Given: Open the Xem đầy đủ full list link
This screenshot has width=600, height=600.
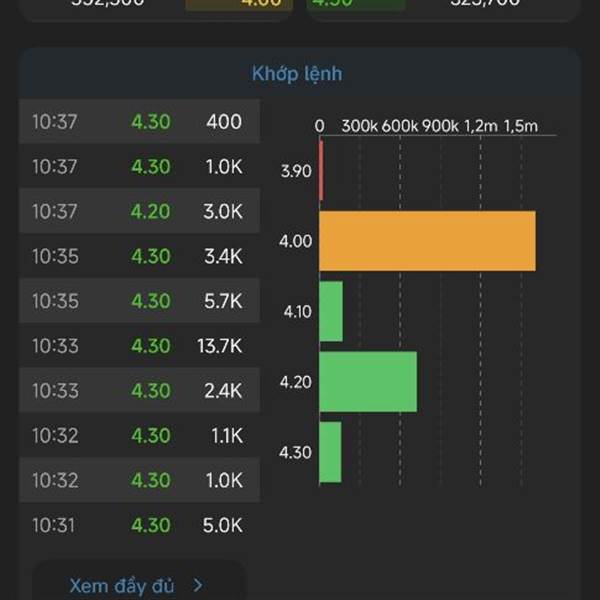Looking at the screenshot, I should click(122, 586).
